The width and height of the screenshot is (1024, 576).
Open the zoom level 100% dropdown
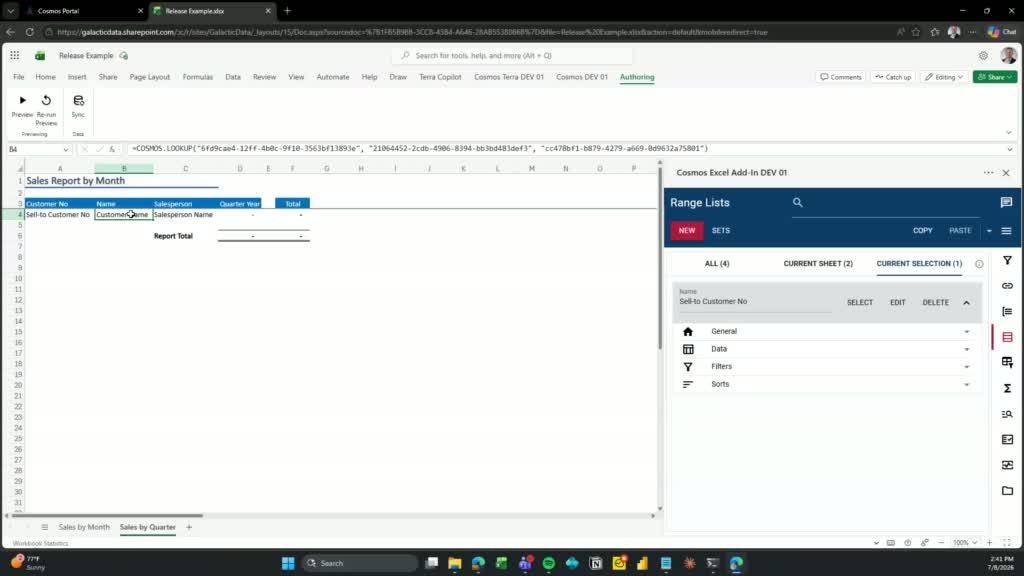click(965, 543)
